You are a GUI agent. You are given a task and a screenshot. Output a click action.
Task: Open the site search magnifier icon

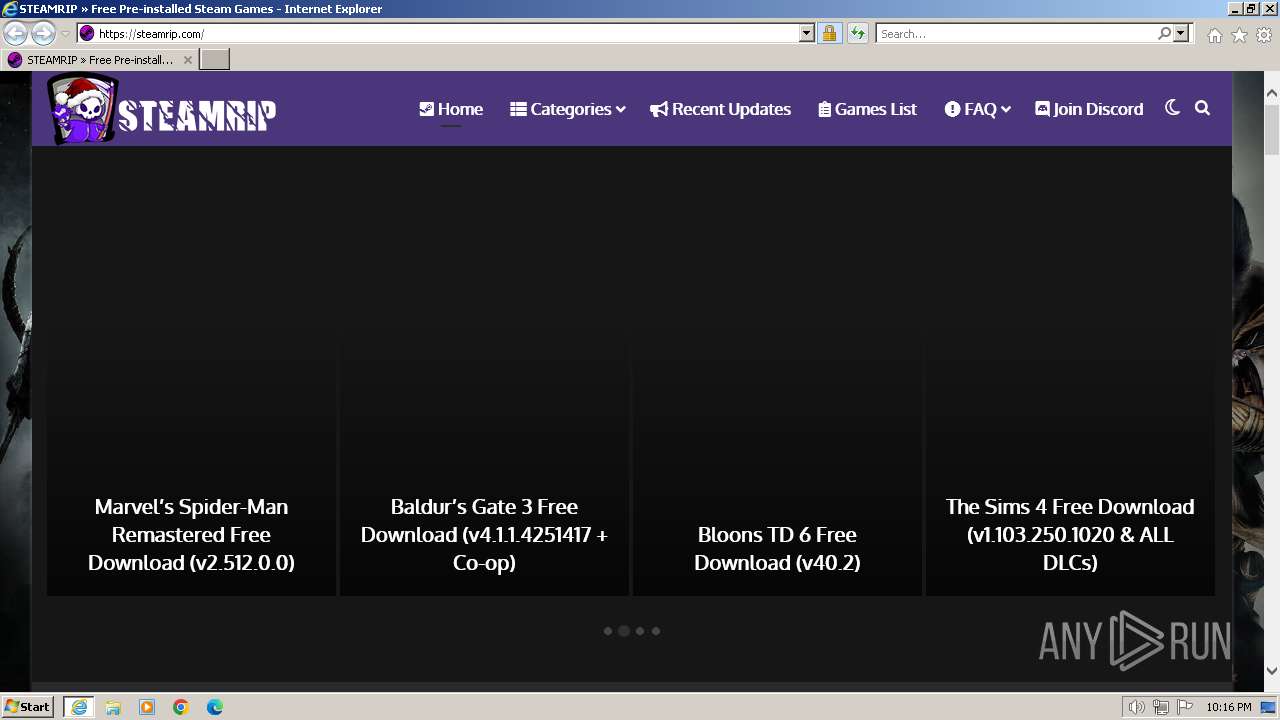(1202, 108)
